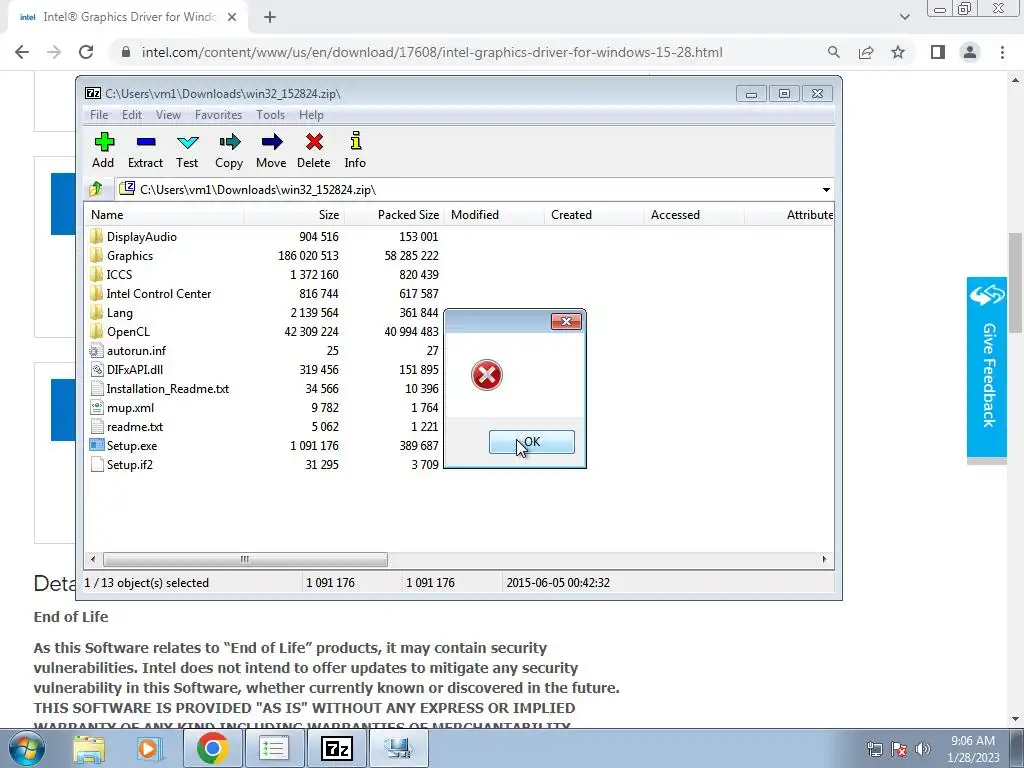Close the error dialog with X
1024x768 pixels.
(x=566, y=321)
